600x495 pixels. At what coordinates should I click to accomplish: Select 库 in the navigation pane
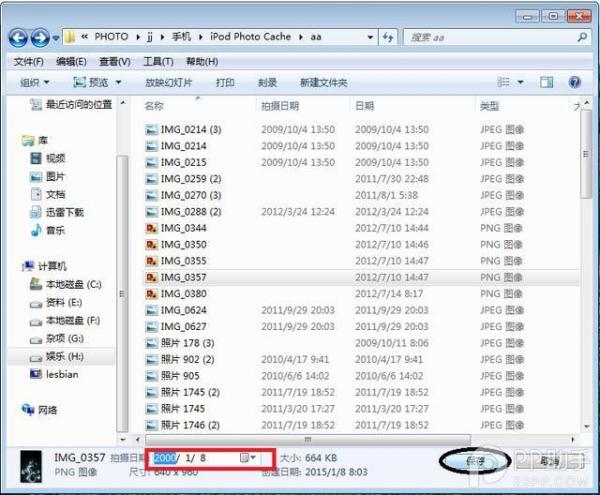tap(35, 141)
